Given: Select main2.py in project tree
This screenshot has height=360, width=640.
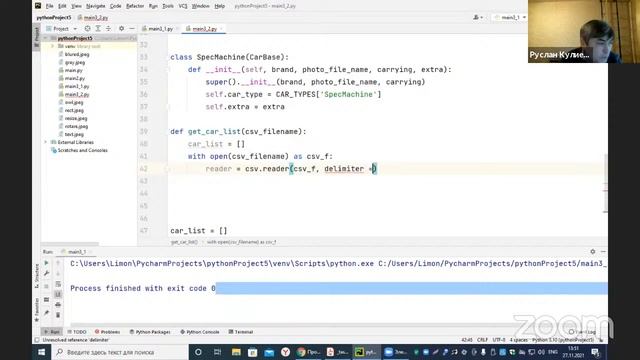Looking at the screenshot, I should tap(75, 78).
